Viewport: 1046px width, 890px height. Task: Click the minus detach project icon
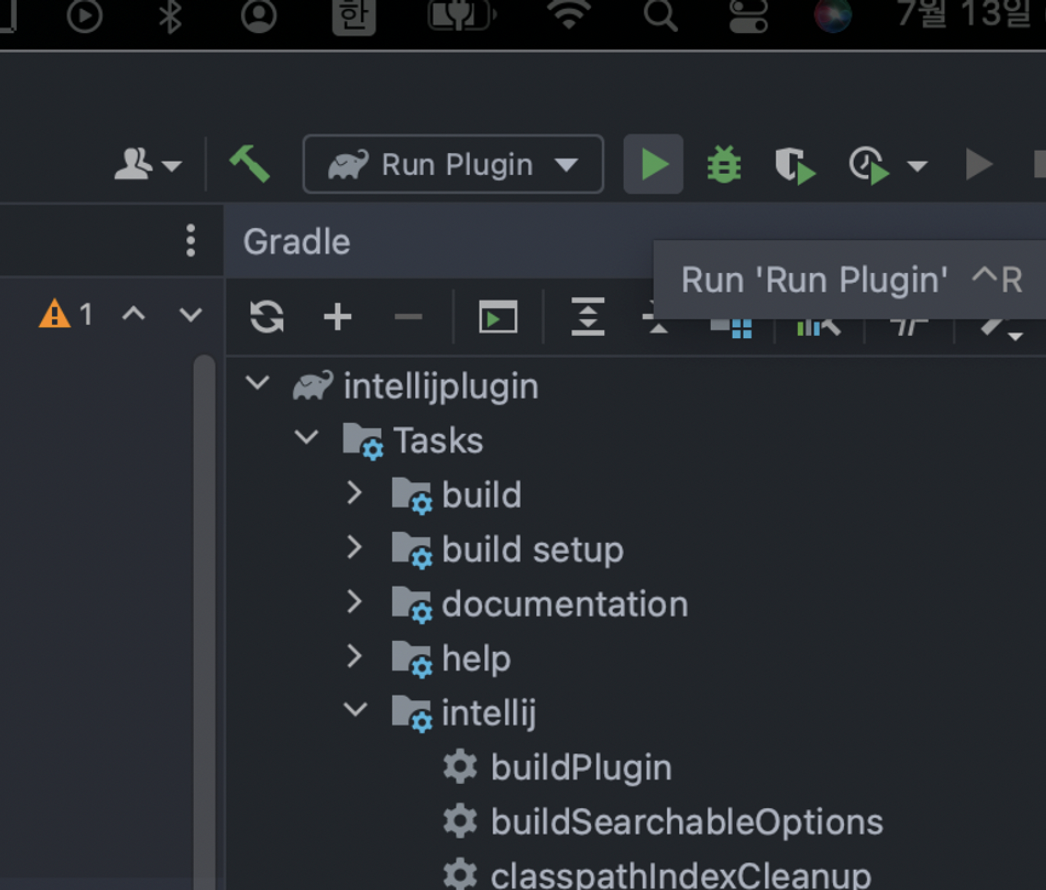[408, 316]
